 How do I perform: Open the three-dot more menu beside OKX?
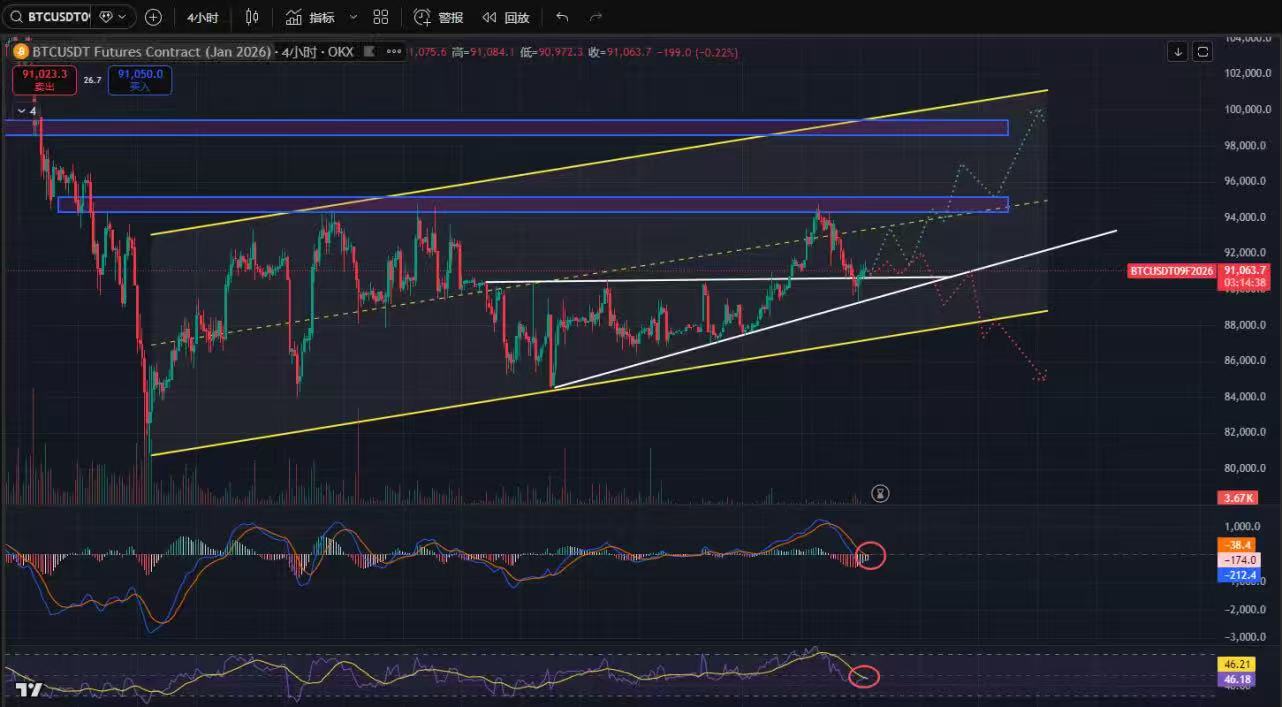[x=394, y=52]
